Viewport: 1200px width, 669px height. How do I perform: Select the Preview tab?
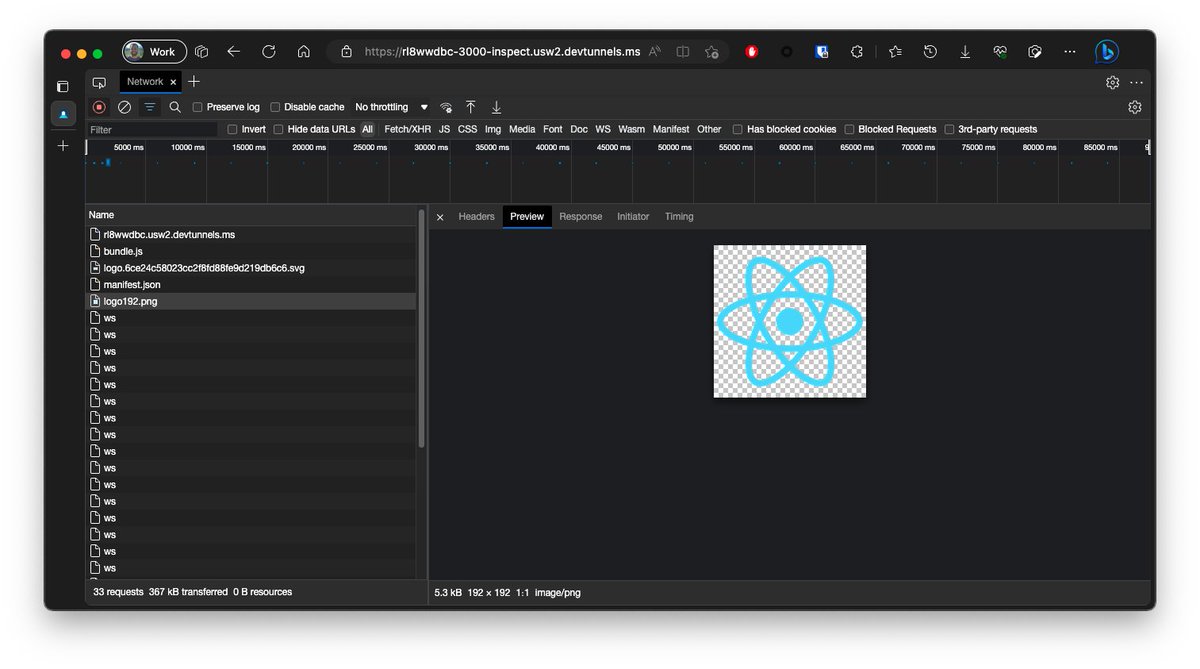(x=527, y=217)
